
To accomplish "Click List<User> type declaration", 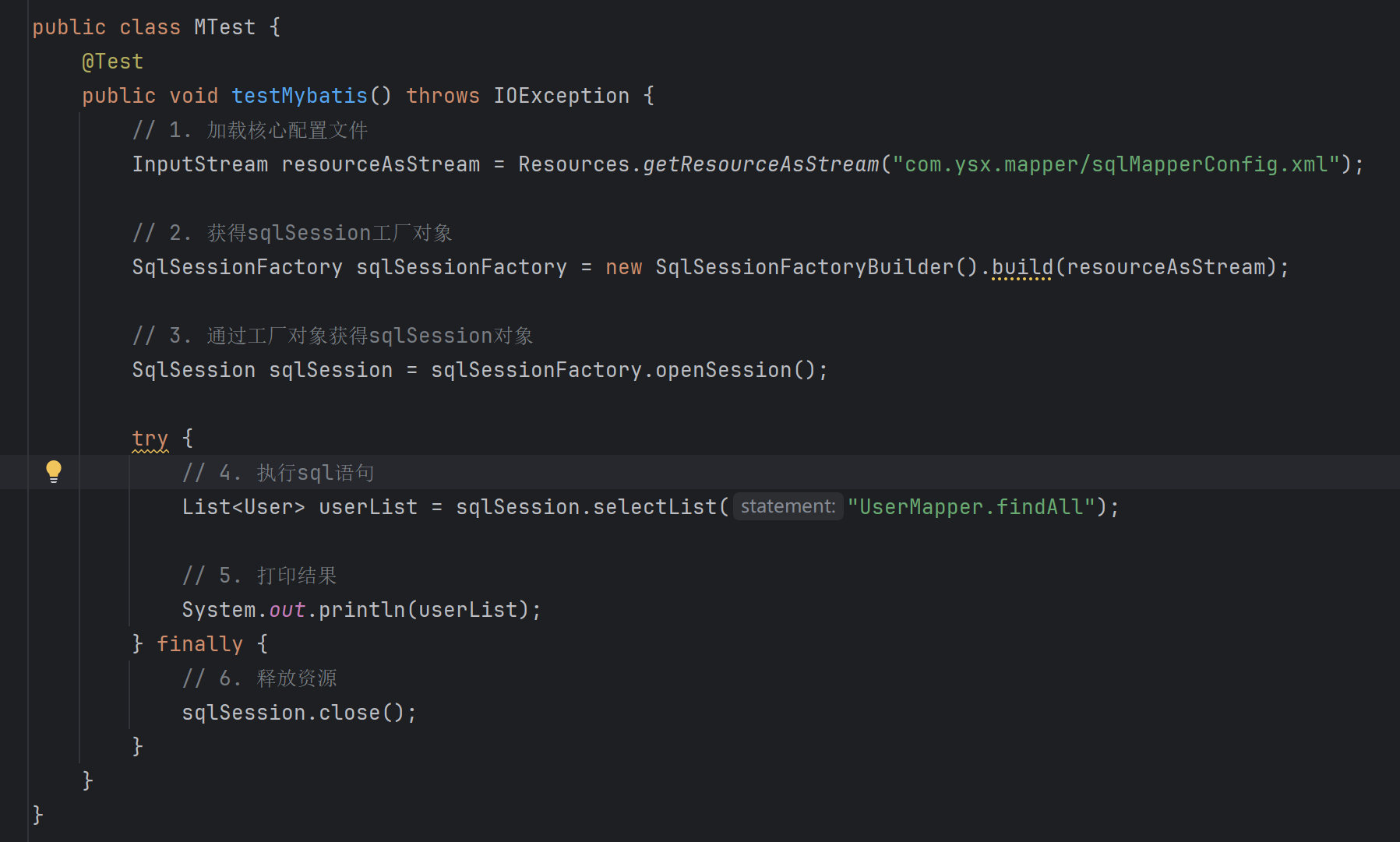I will click(244, 507).
